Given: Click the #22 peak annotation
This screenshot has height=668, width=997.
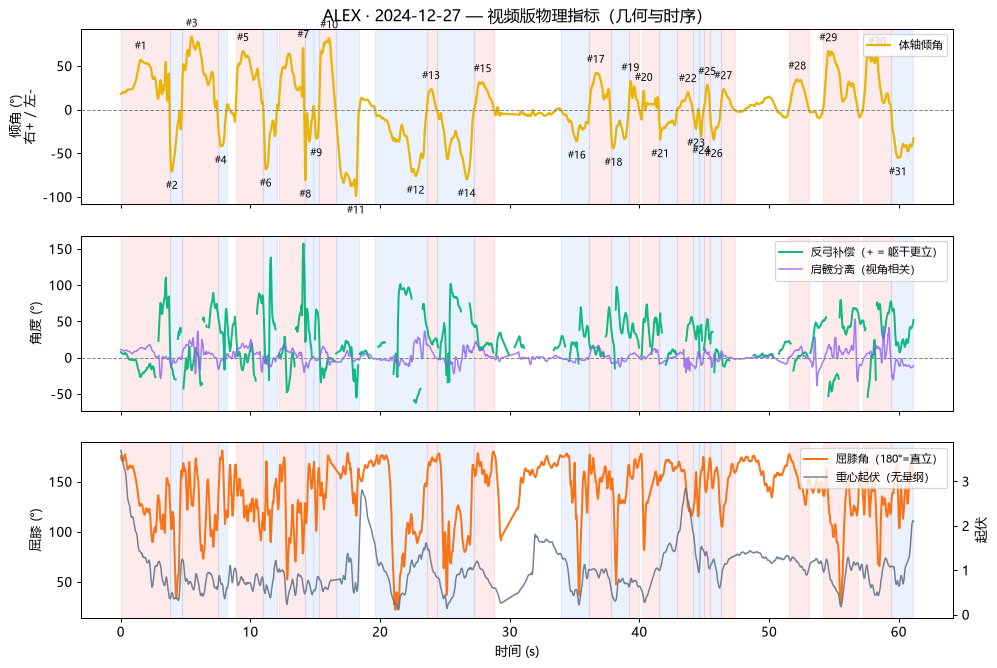Looking at the screenshot, I should click(688, 78).
